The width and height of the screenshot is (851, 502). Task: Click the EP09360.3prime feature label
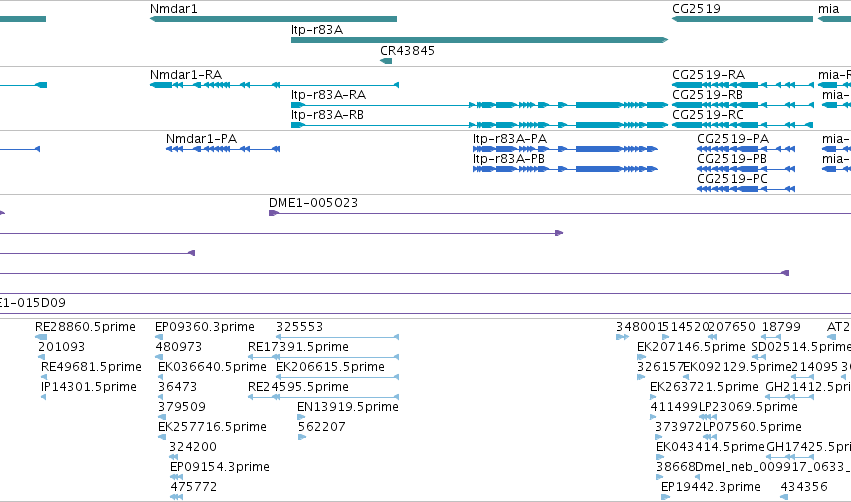(x=205, y=327)
